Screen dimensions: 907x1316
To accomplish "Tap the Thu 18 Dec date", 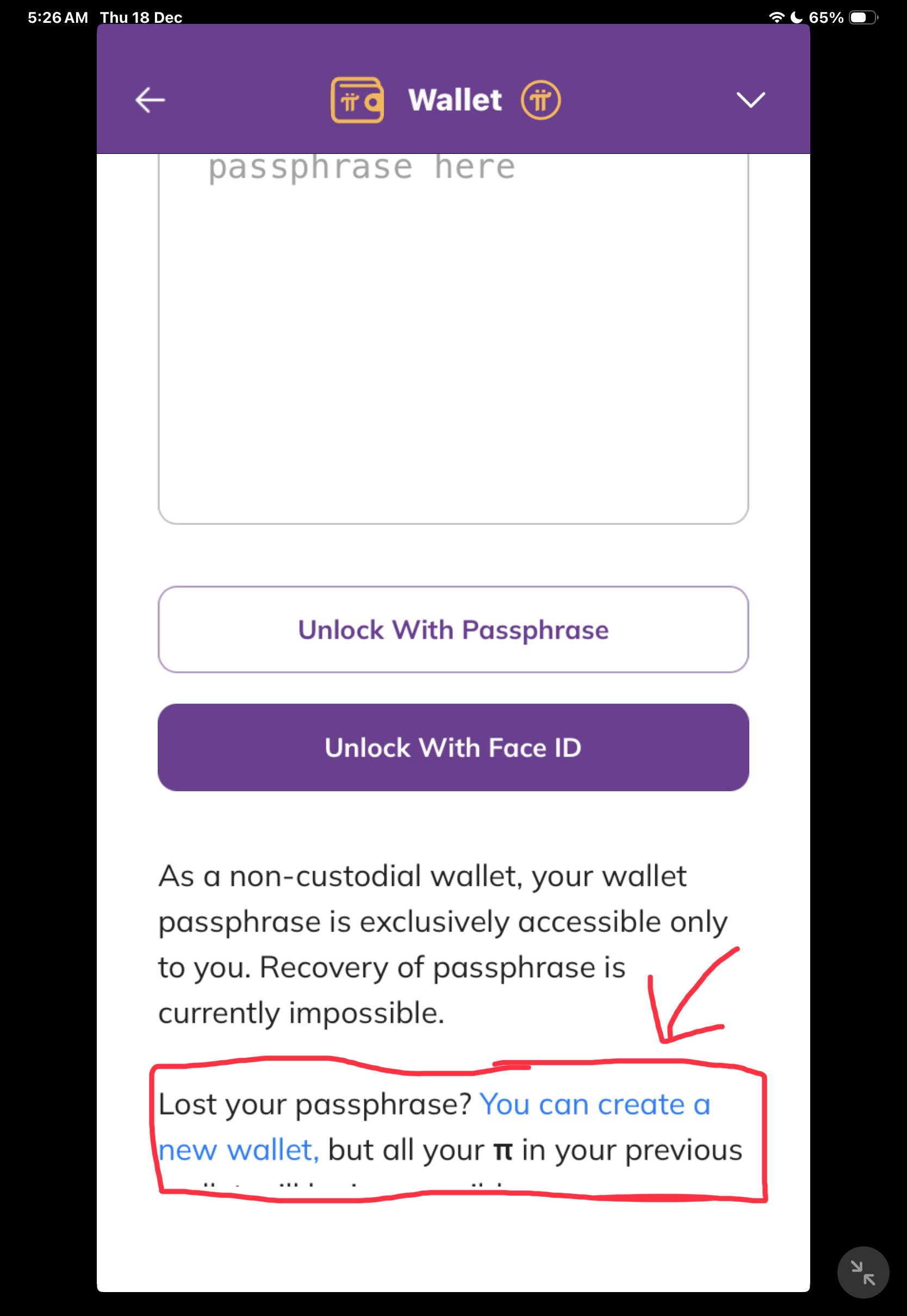I will click(141, 17).
